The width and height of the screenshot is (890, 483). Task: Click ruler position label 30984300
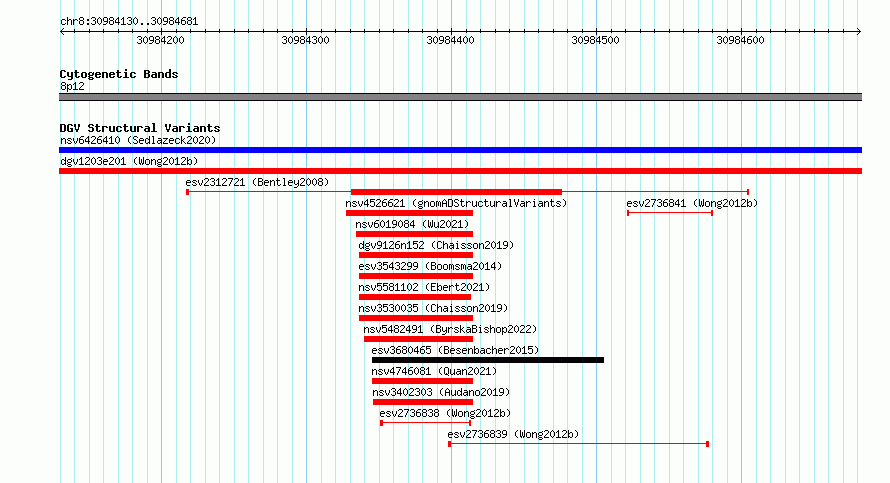coord(305,40)
